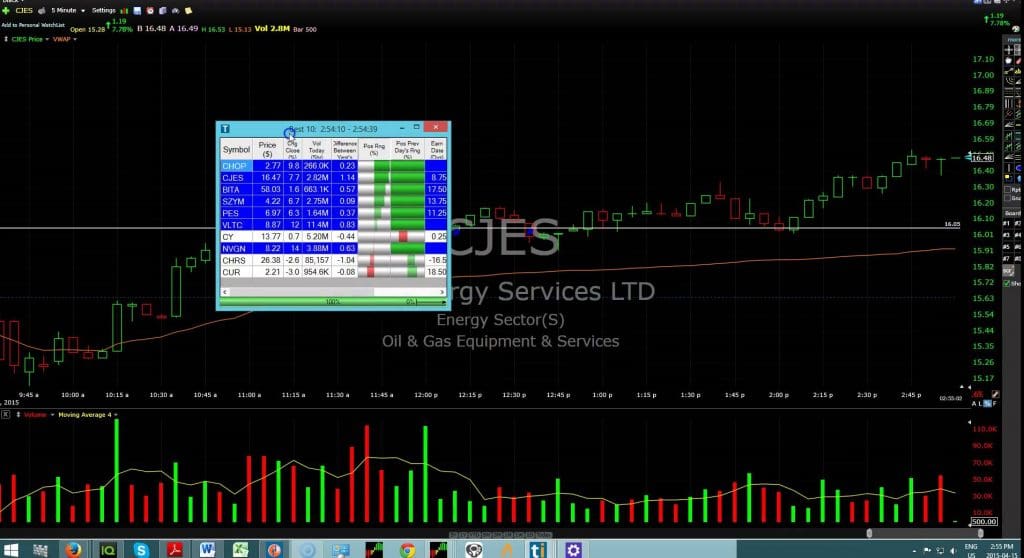This screenshot has height=558, width=1024.
Task: Sort by the Vol Today column header
Action: [x=316, y=149]
